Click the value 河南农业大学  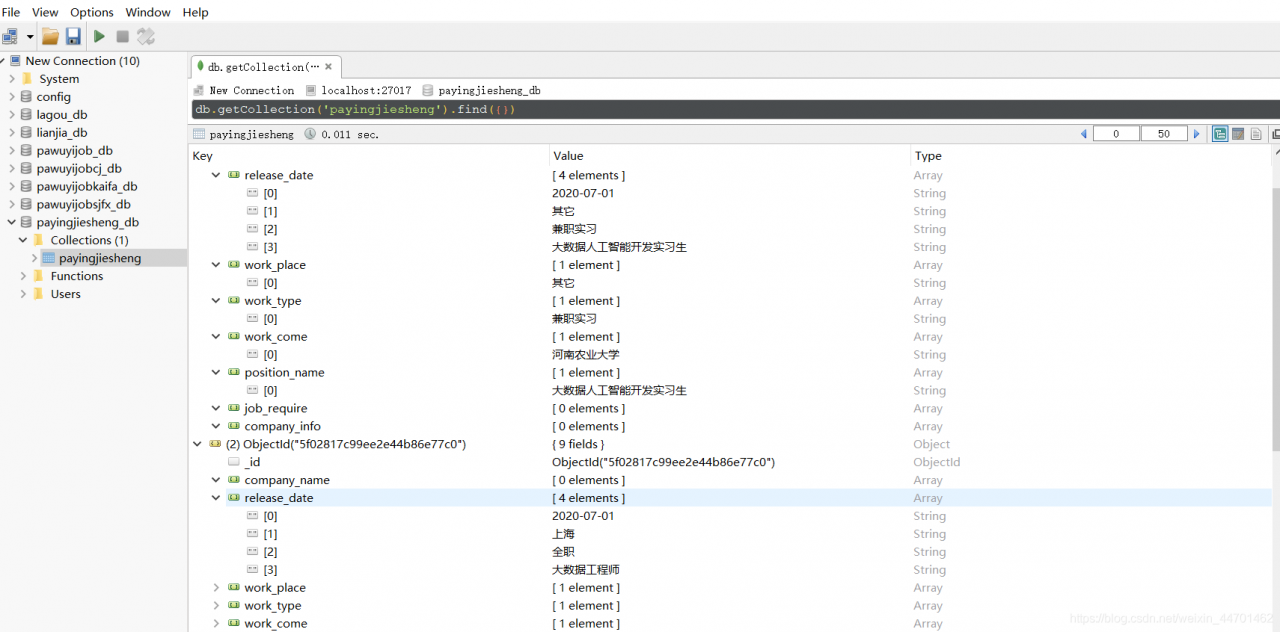[586, 355]
